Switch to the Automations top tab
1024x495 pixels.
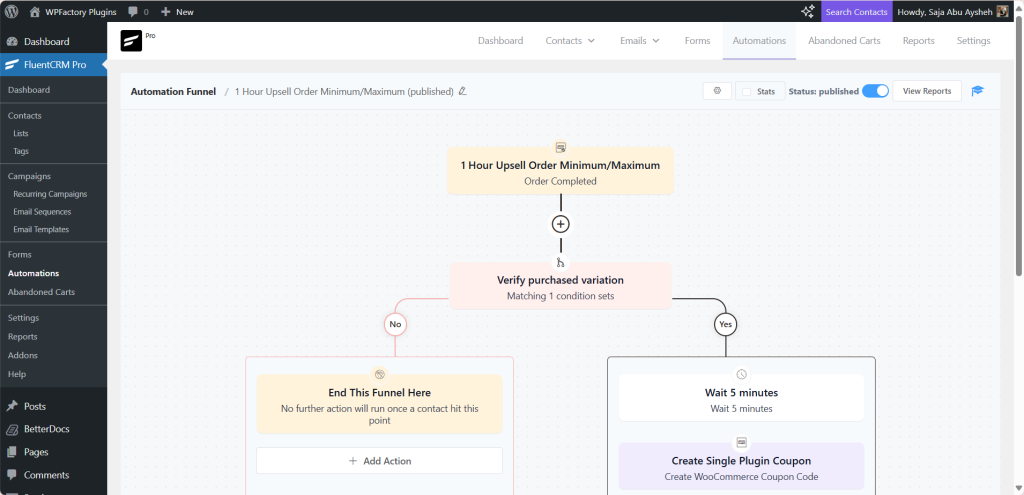759,40
